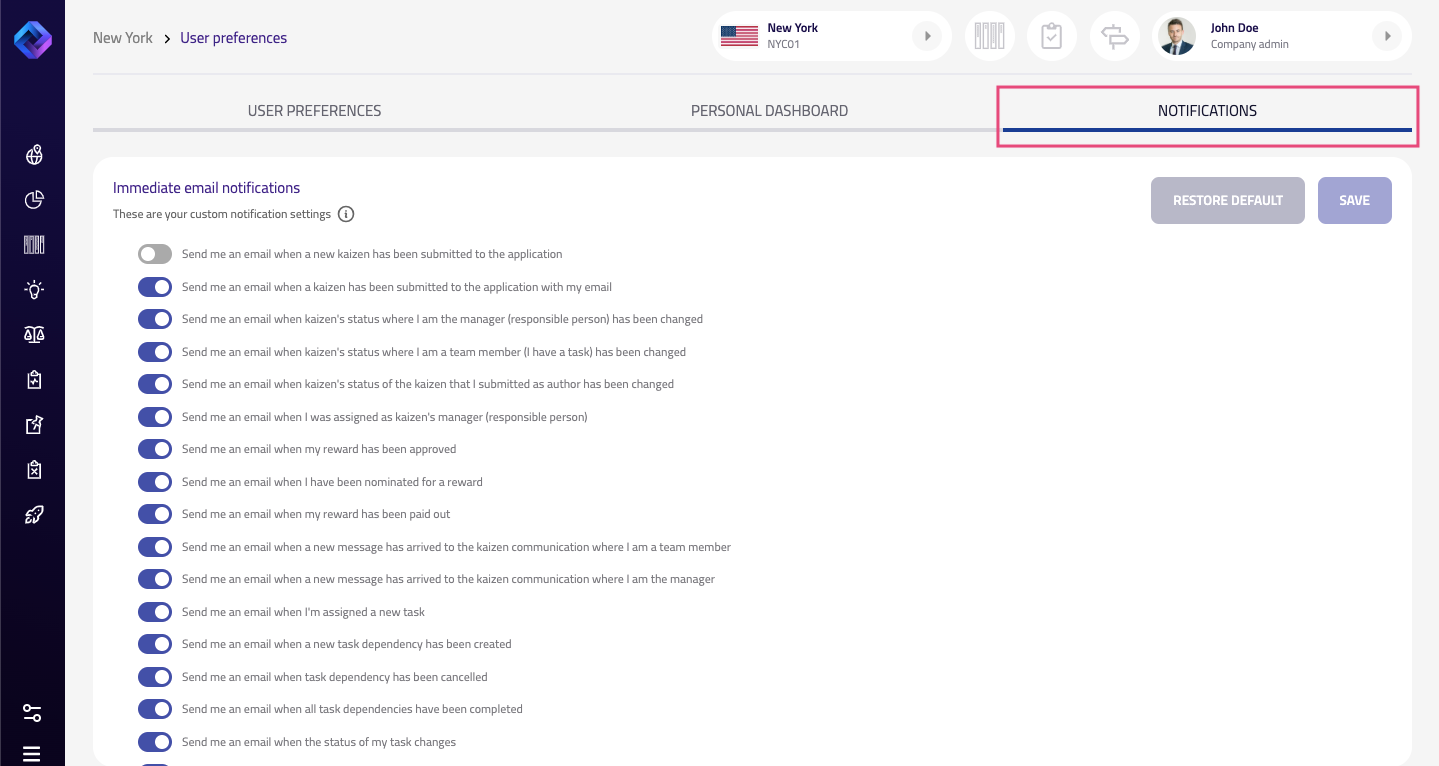Click the US flag icon
Image resolution: width=1439 pixels, height=766 pixels.
[739, 37]
